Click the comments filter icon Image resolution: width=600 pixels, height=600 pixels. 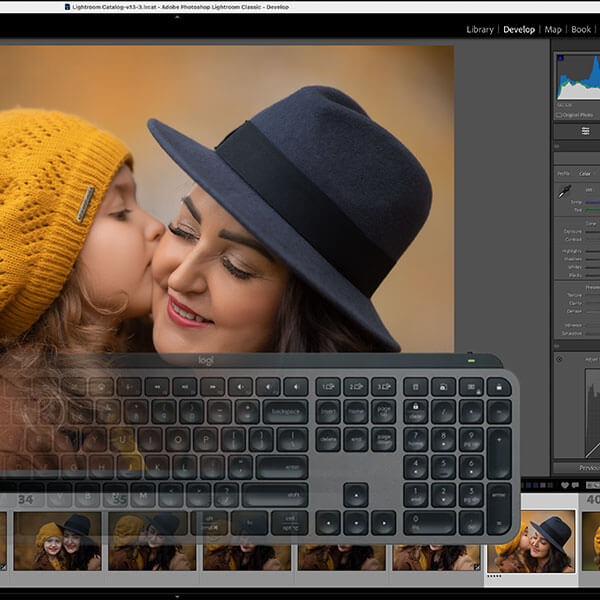[575, 485]
